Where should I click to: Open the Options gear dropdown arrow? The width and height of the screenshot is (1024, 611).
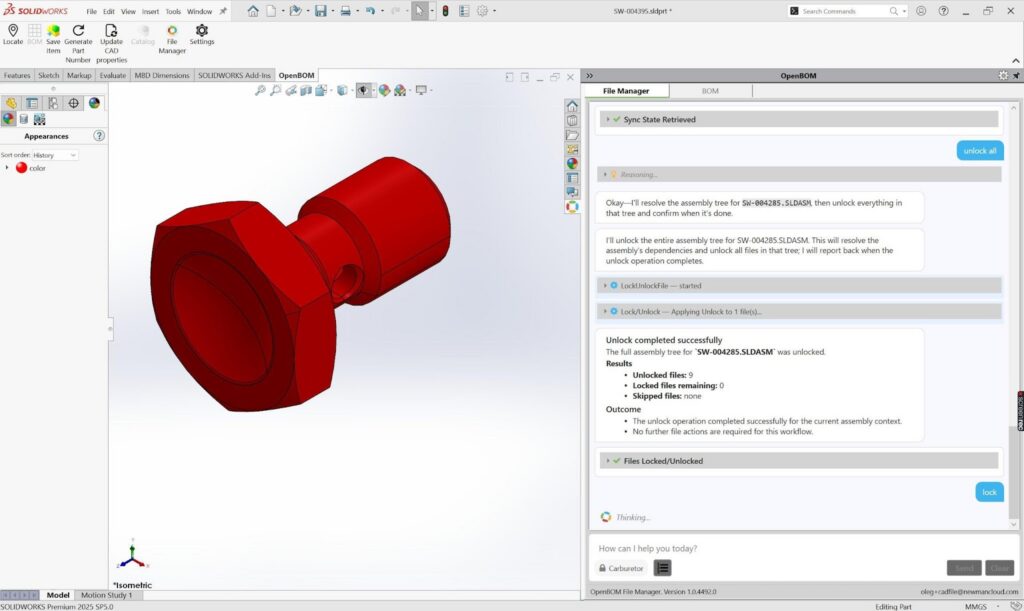pos(494,11)
